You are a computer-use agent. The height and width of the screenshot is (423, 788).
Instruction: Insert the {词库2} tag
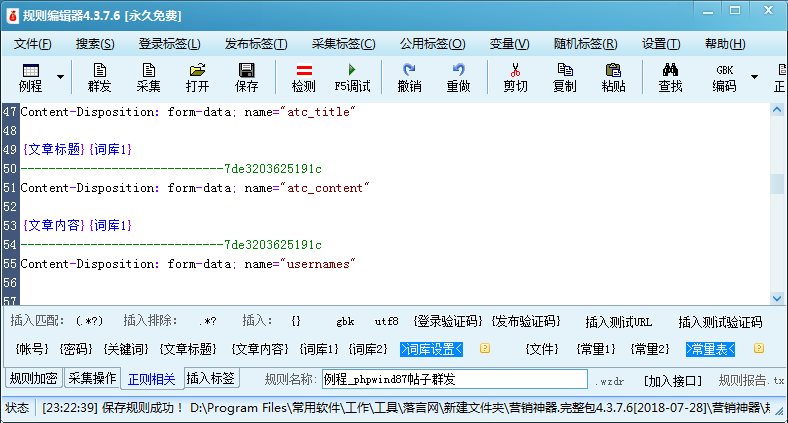click(368, 349)
